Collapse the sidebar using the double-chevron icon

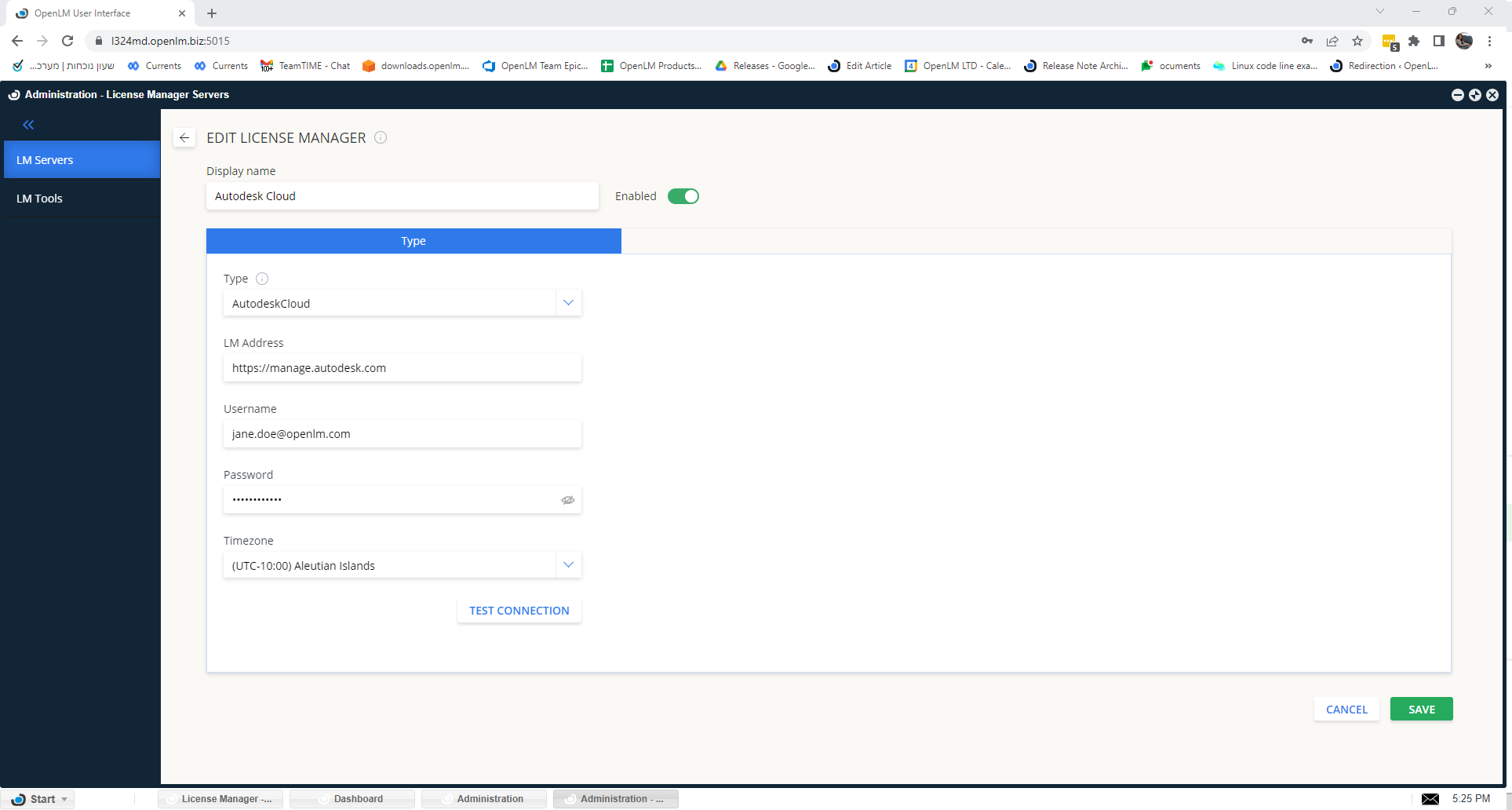coord(28,124)
